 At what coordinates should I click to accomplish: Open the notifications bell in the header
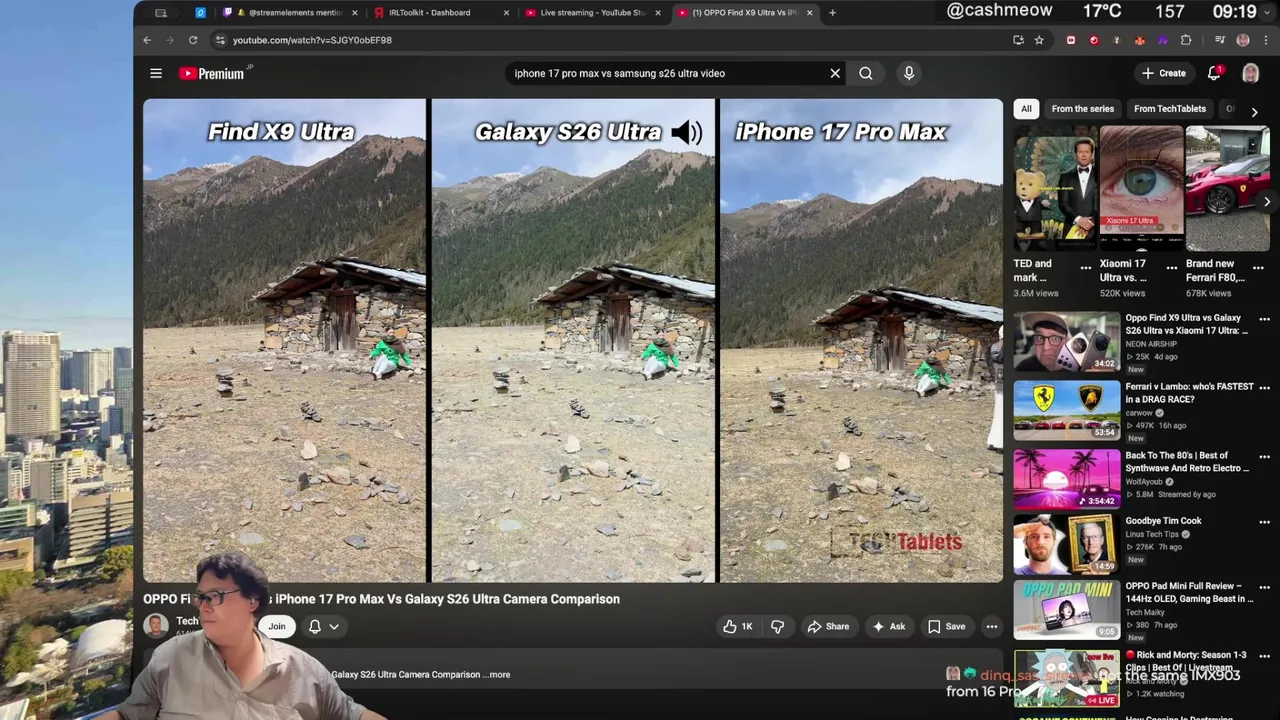(1214, 73)
